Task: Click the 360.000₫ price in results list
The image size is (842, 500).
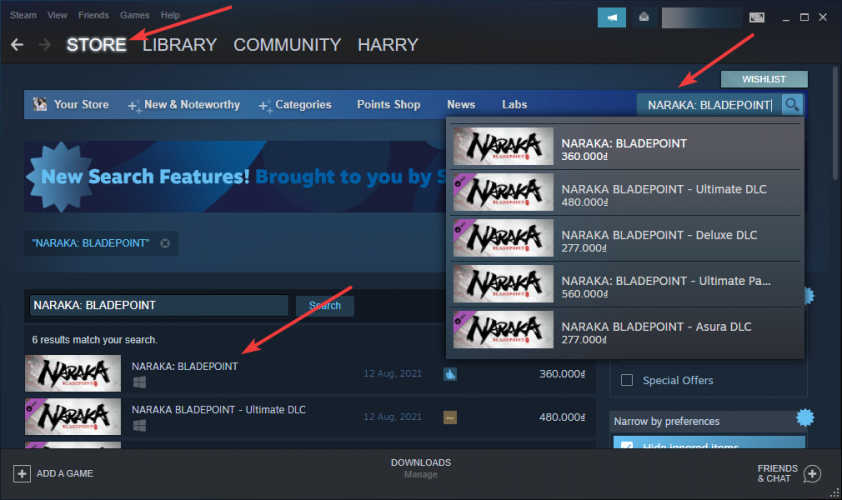Action: 562,374
